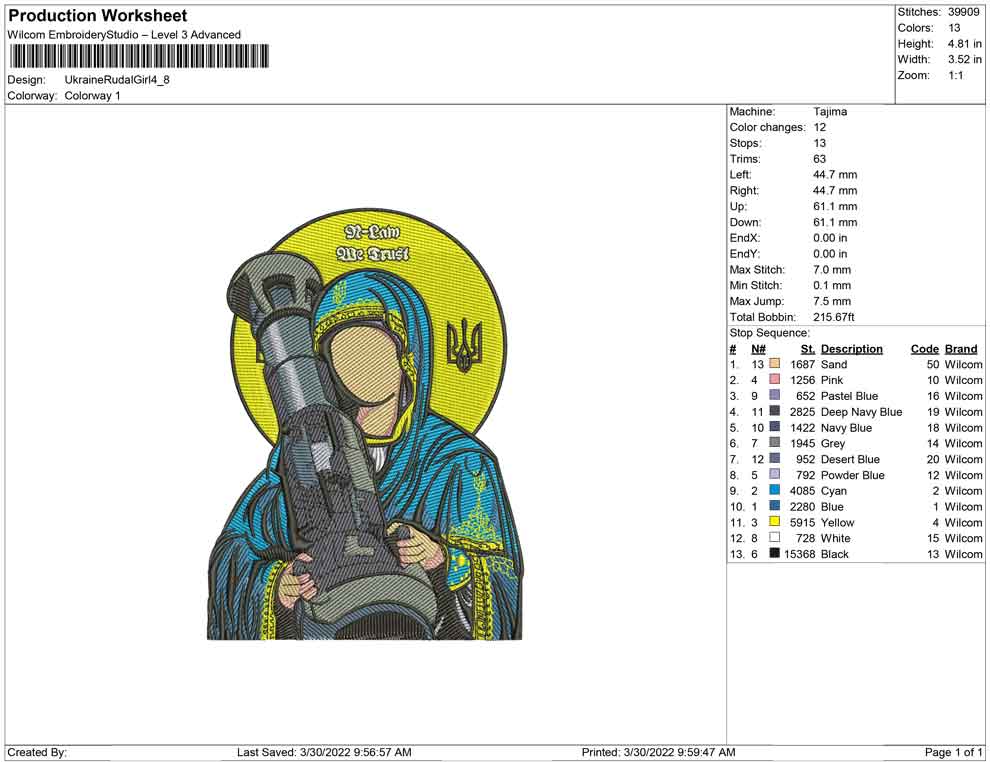Click the Color changes value 12

(x=820, y=128)
